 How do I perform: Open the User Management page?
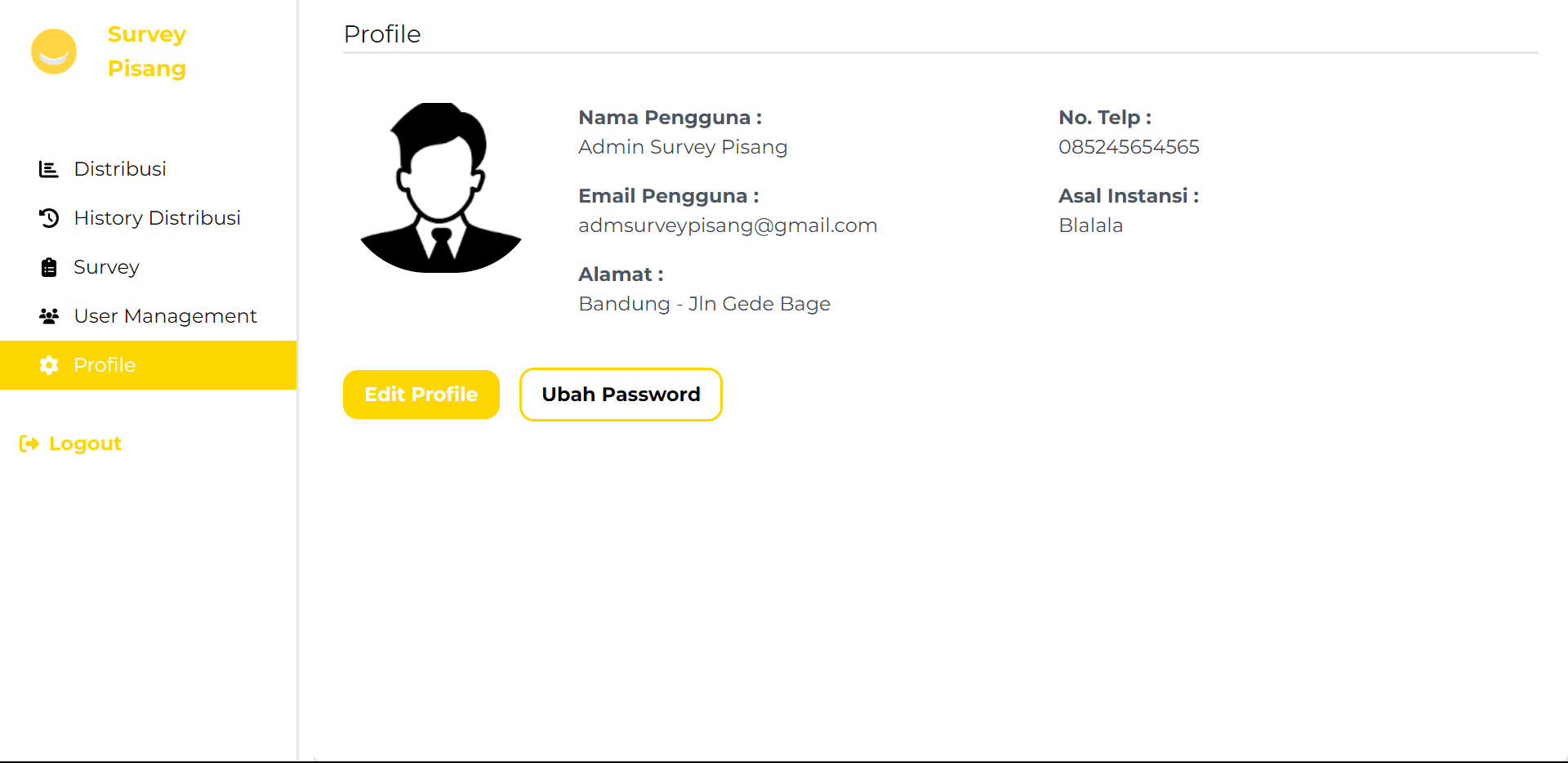pos(165,315)
